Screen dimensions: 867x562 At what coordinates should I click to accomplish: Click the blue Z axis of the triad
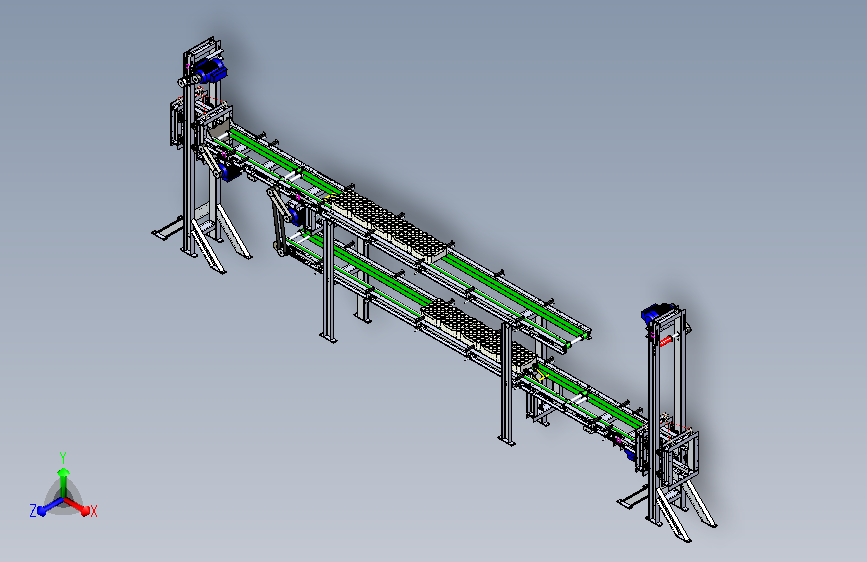tap(50, 507)
